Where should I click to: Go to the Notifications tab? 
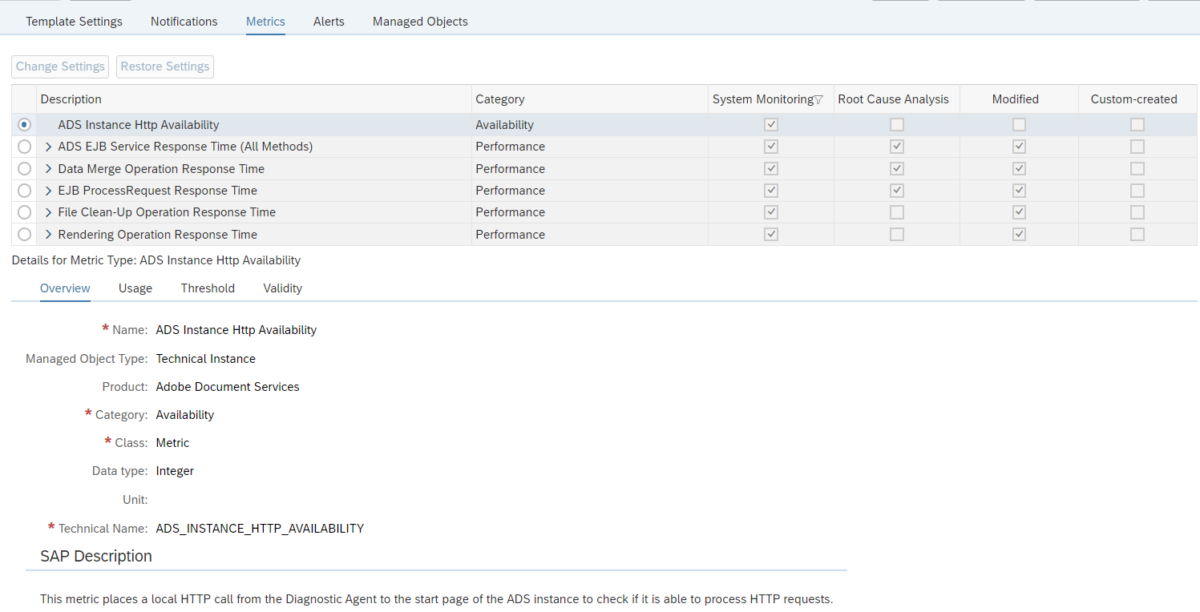pos(183,20)
